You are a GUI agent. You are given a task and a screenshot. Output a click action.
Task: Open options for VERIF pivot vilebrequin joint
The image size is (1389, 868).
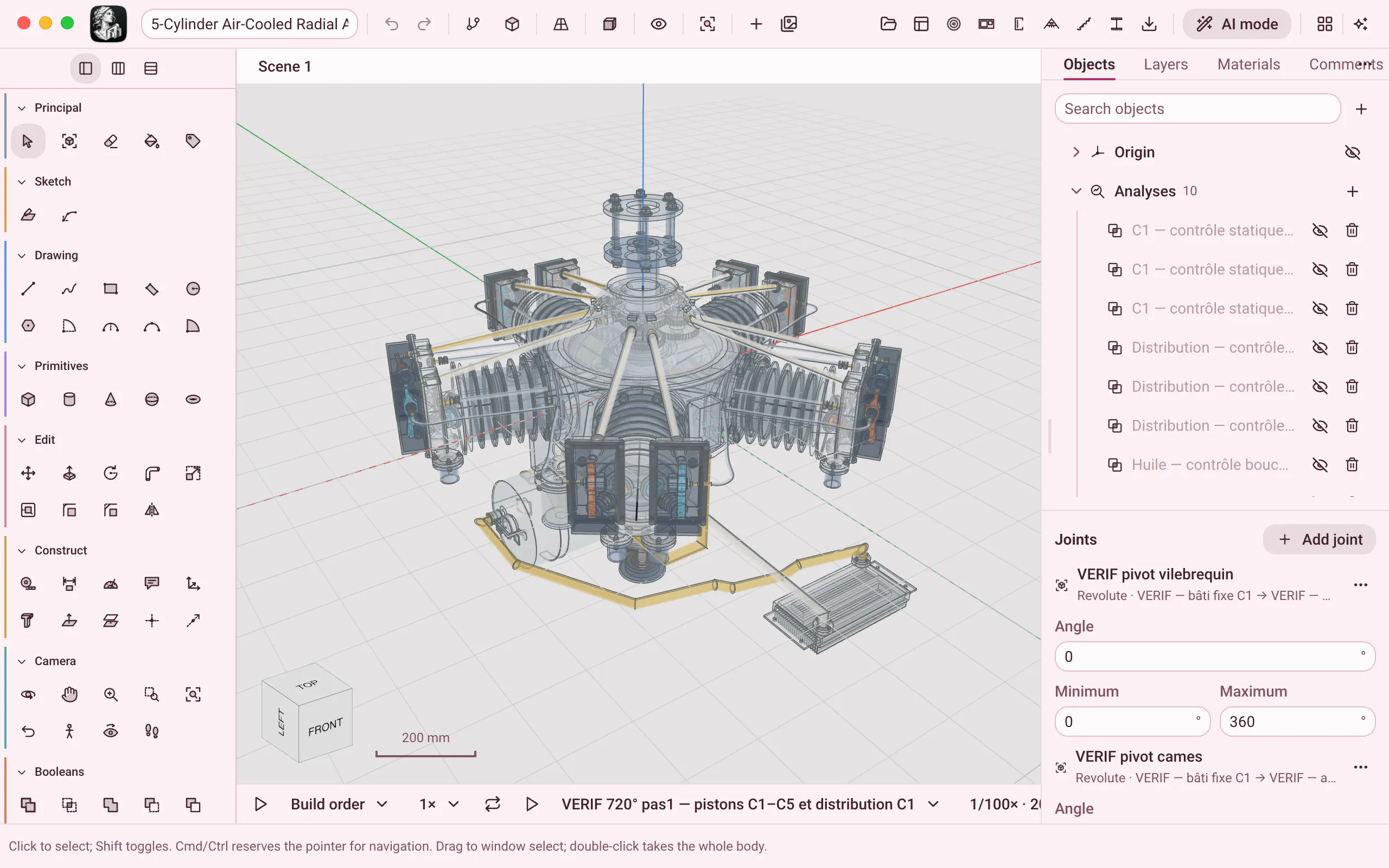click(x=1360, y=585)
